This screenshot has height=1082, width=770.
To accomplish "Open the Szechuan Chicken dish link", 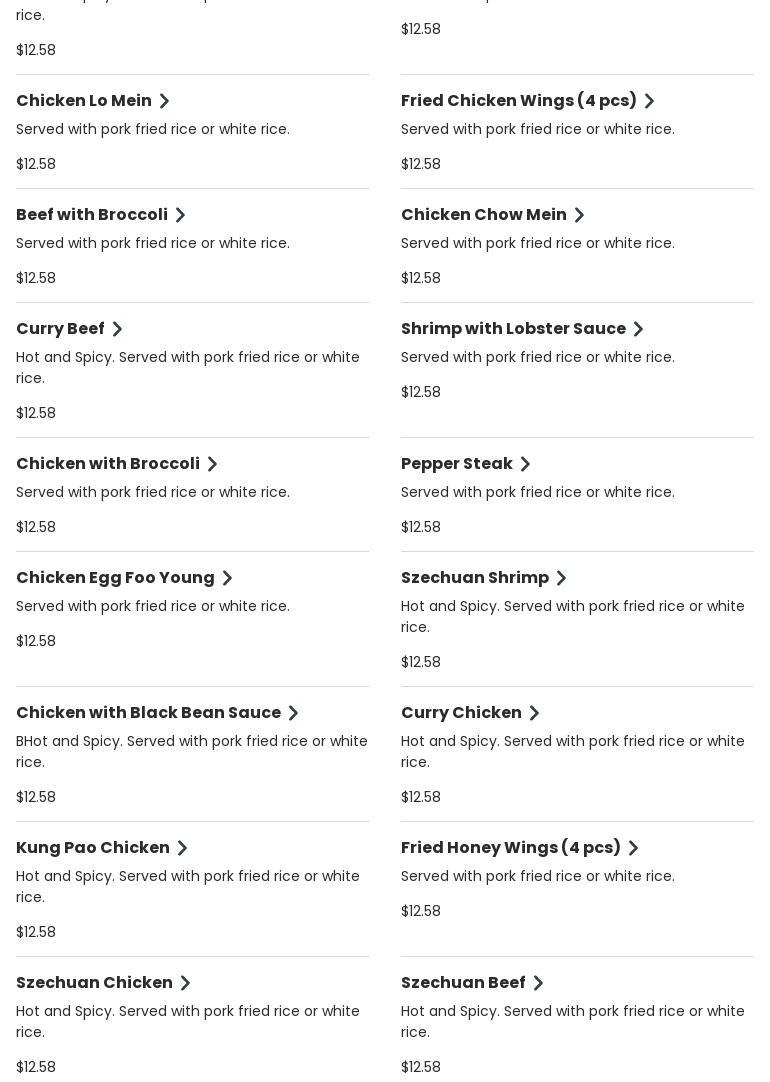I will pos(94,983).
